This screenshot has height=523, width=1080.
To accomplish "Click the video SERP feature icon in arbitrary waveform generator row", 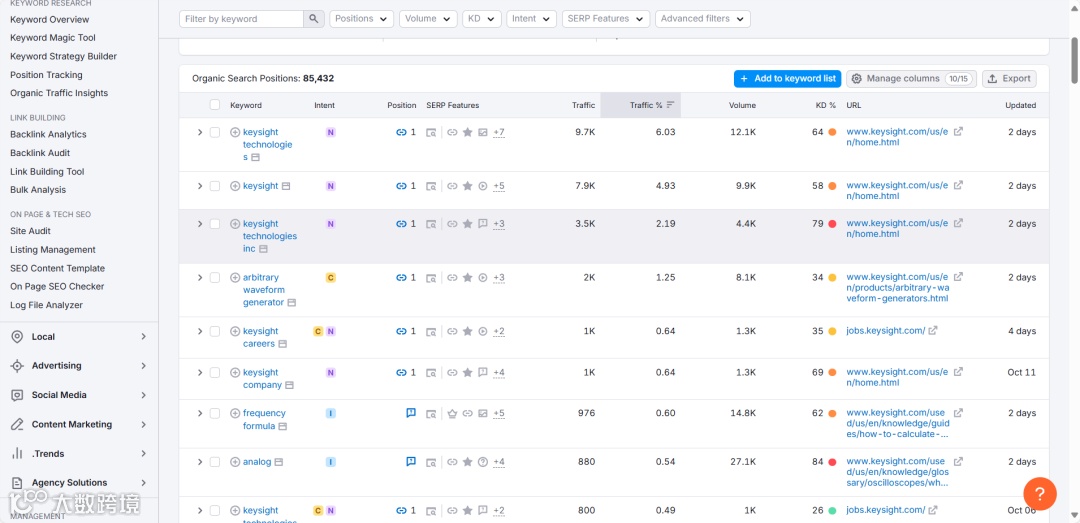I will [x=483, y=278].
